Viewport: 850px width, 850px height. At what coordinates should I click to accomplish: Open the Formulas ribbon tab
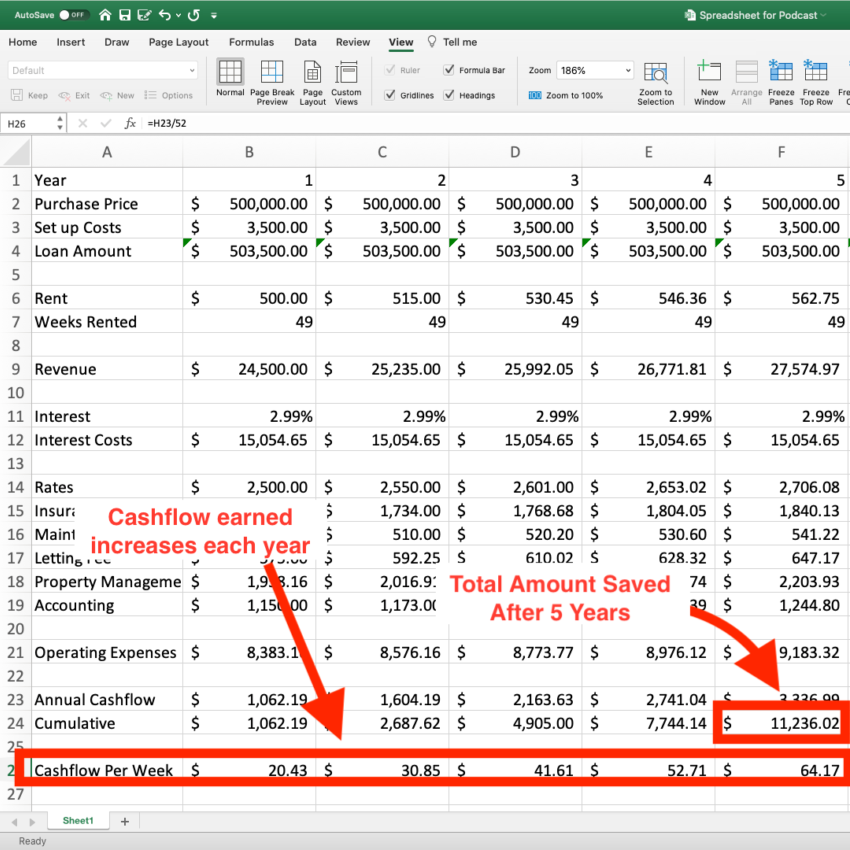pos(251,42)
